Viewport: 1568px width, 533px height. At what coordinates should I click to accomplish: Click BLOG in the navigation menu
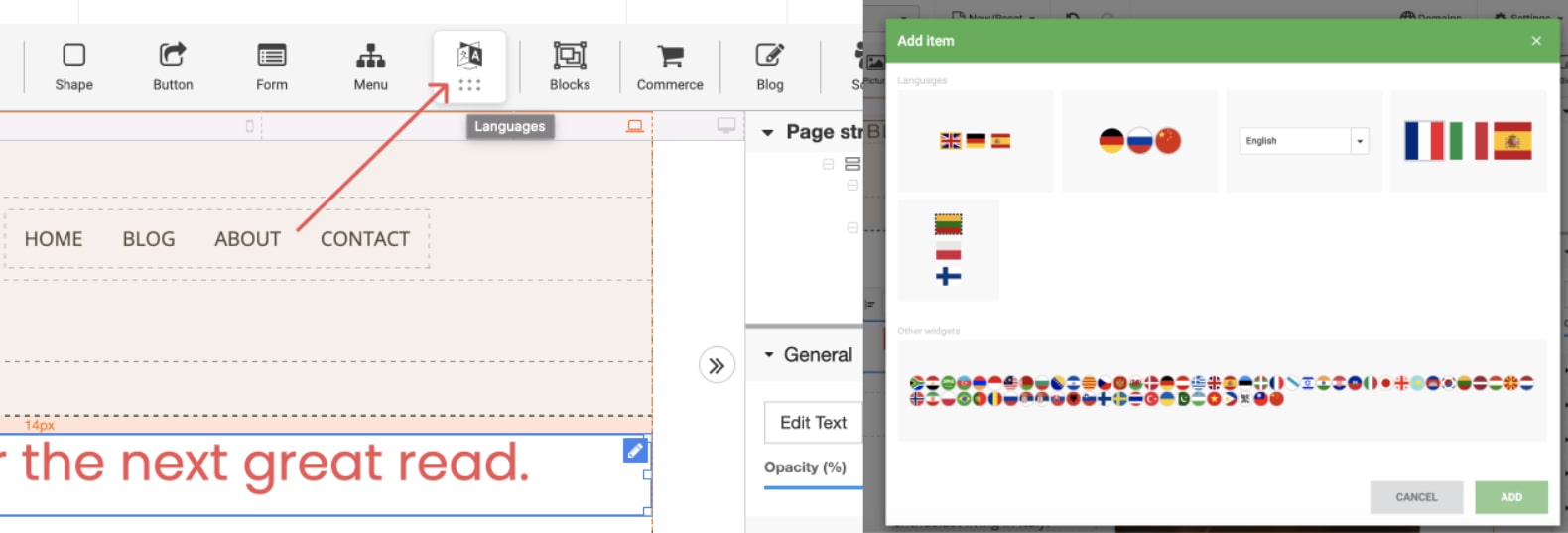[149, 239]
